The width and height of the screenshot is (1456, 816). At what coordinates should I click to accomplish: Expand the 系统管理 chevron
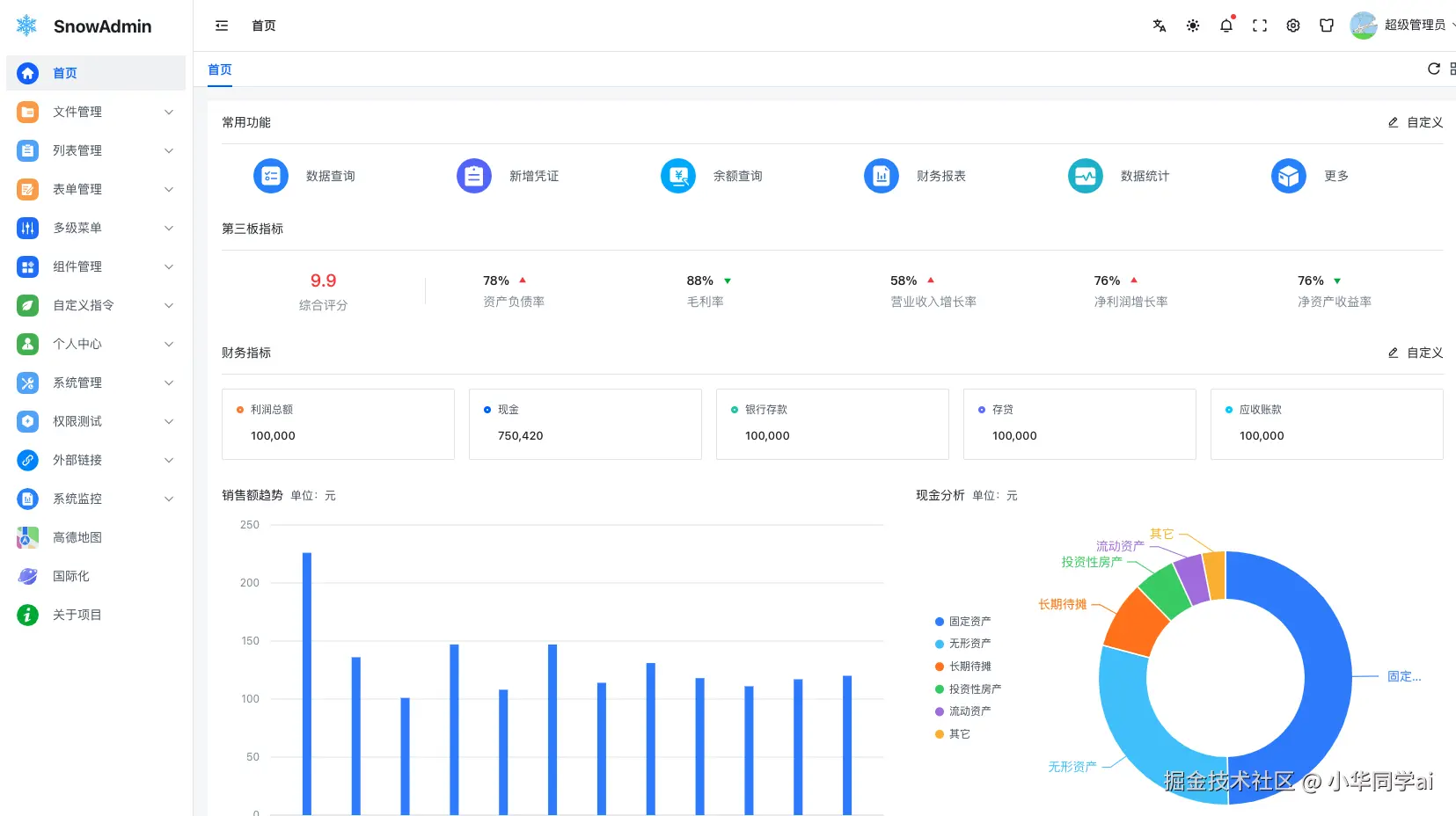(169, 382)
